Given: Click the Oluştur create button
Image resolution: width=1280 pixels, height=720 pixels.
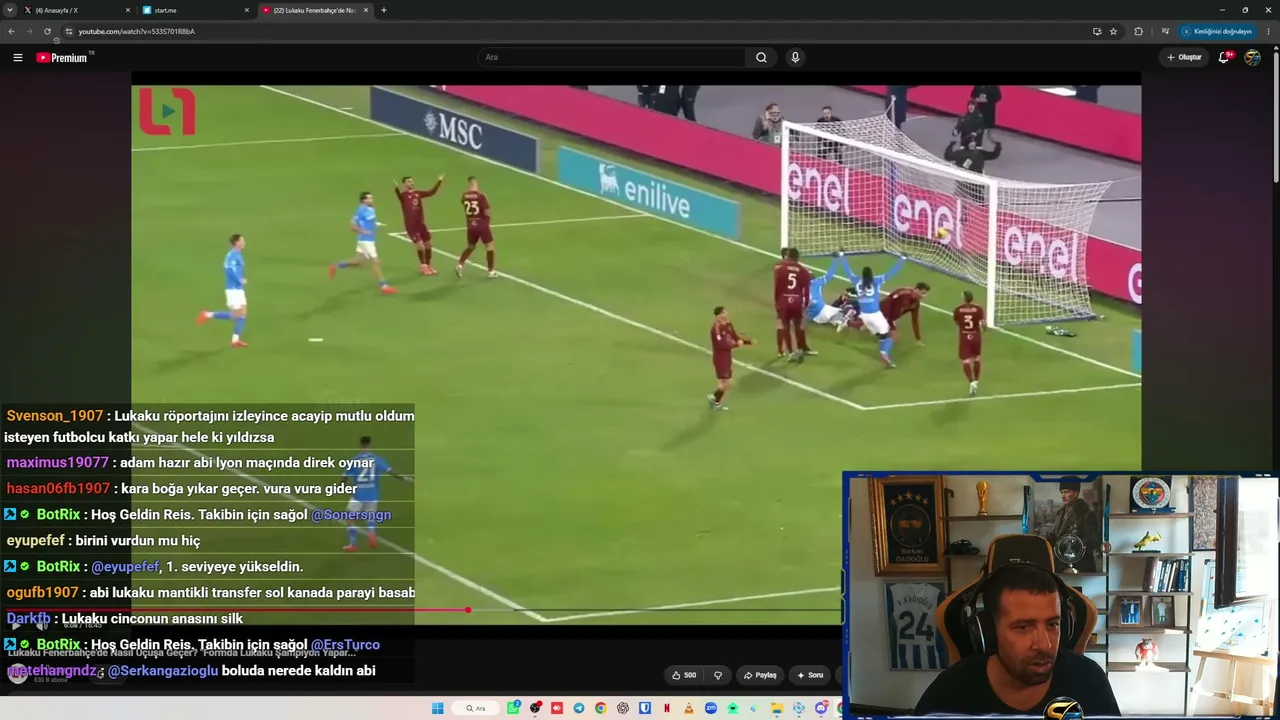Looking at the screenshot, I should pyautogui.click(x=1184, y=57).
